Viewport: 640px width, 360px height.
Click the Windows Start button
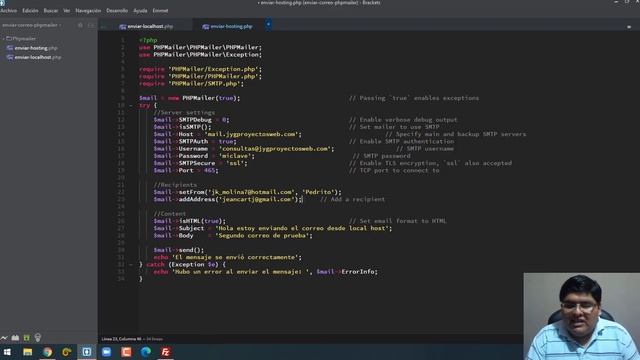click(7, 352)
